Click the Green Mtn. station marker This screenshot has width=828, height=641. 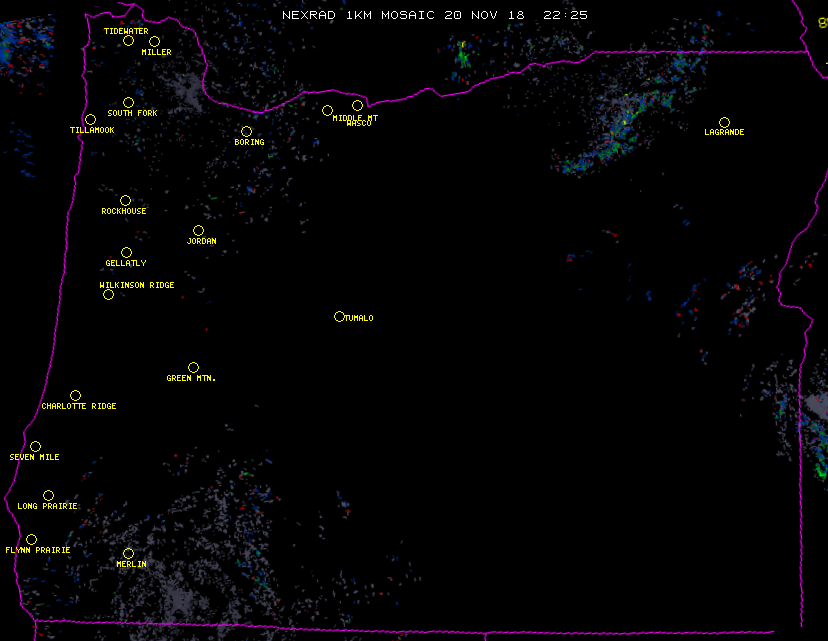tap(193, 368)
